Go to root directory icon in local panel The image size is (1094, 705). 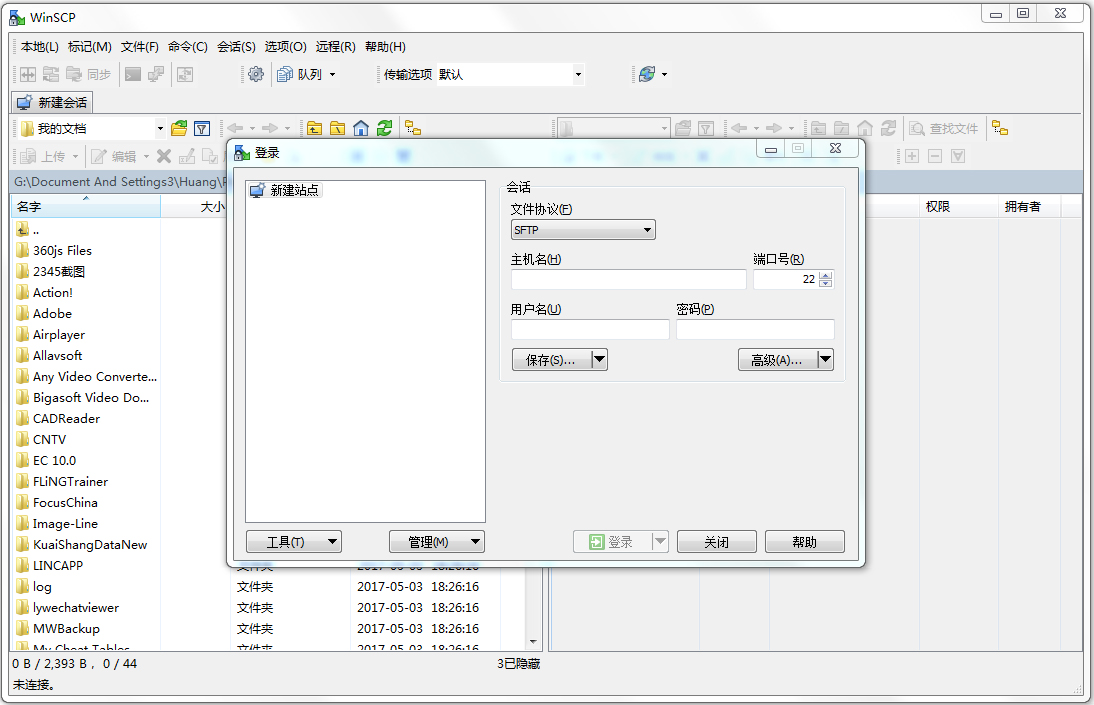[x=338, y=128]
